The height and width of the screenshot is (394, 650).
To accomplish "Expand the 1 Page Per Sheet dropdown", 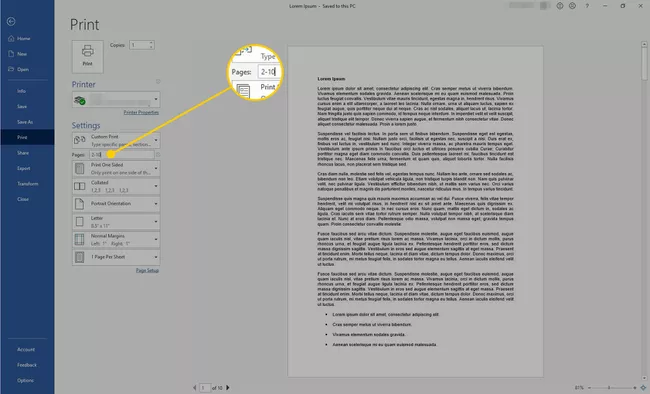I will tap(116, 257).
